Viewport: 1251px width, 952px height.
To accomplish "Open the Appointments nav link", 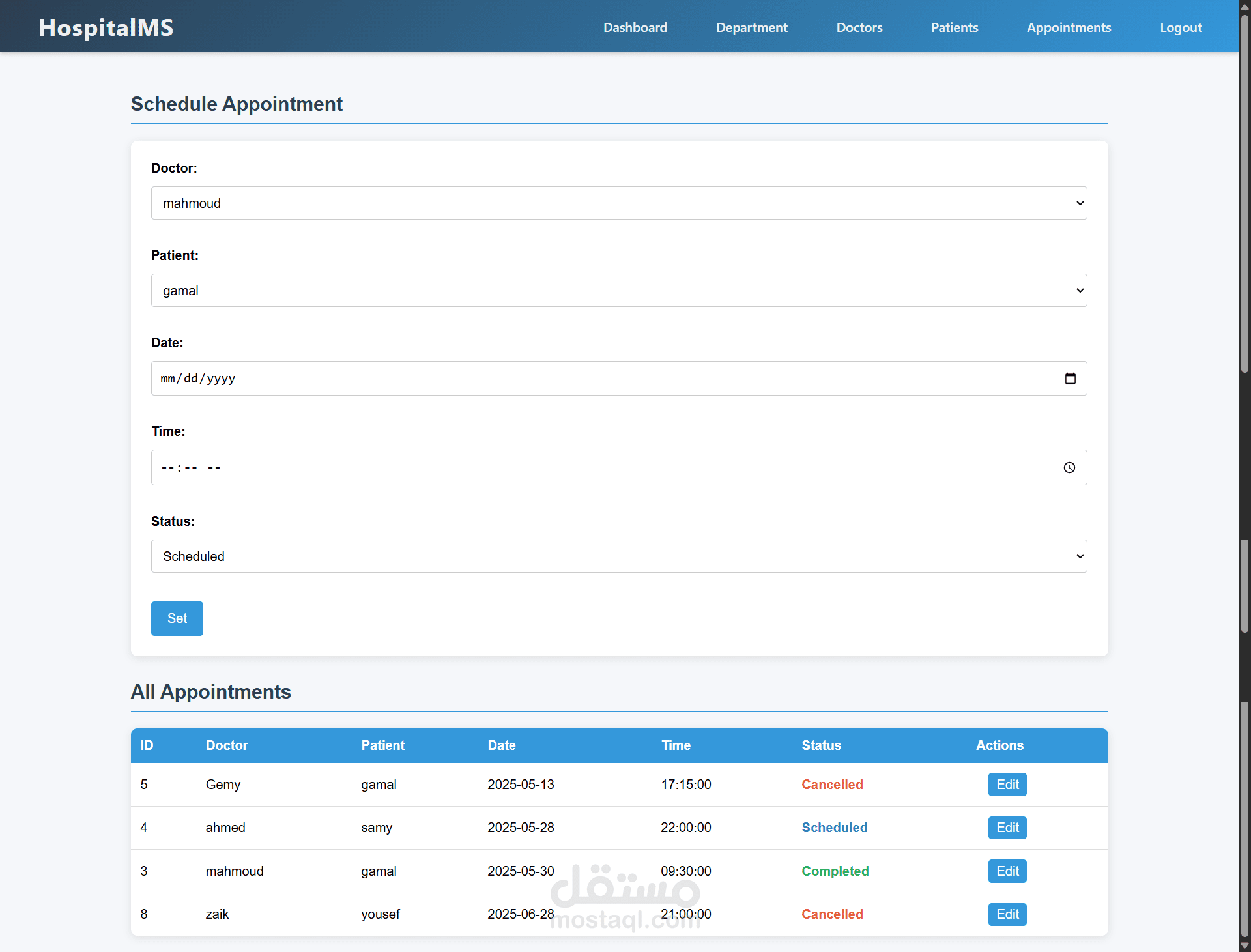I will 1069,27.
